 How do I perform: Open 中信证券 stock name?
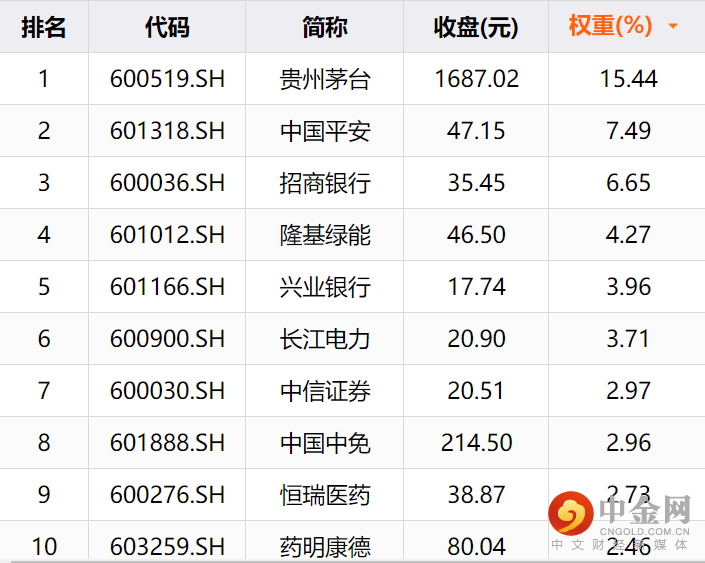click(x=325, y=392)
